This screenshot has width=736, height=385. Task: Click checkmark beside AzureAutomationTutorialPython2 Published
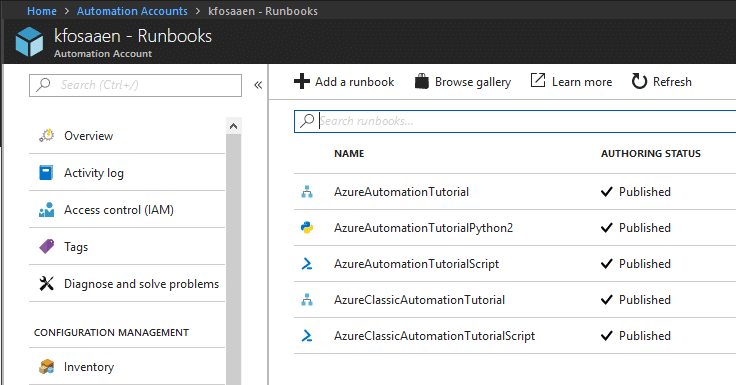(x=607, y=228)
